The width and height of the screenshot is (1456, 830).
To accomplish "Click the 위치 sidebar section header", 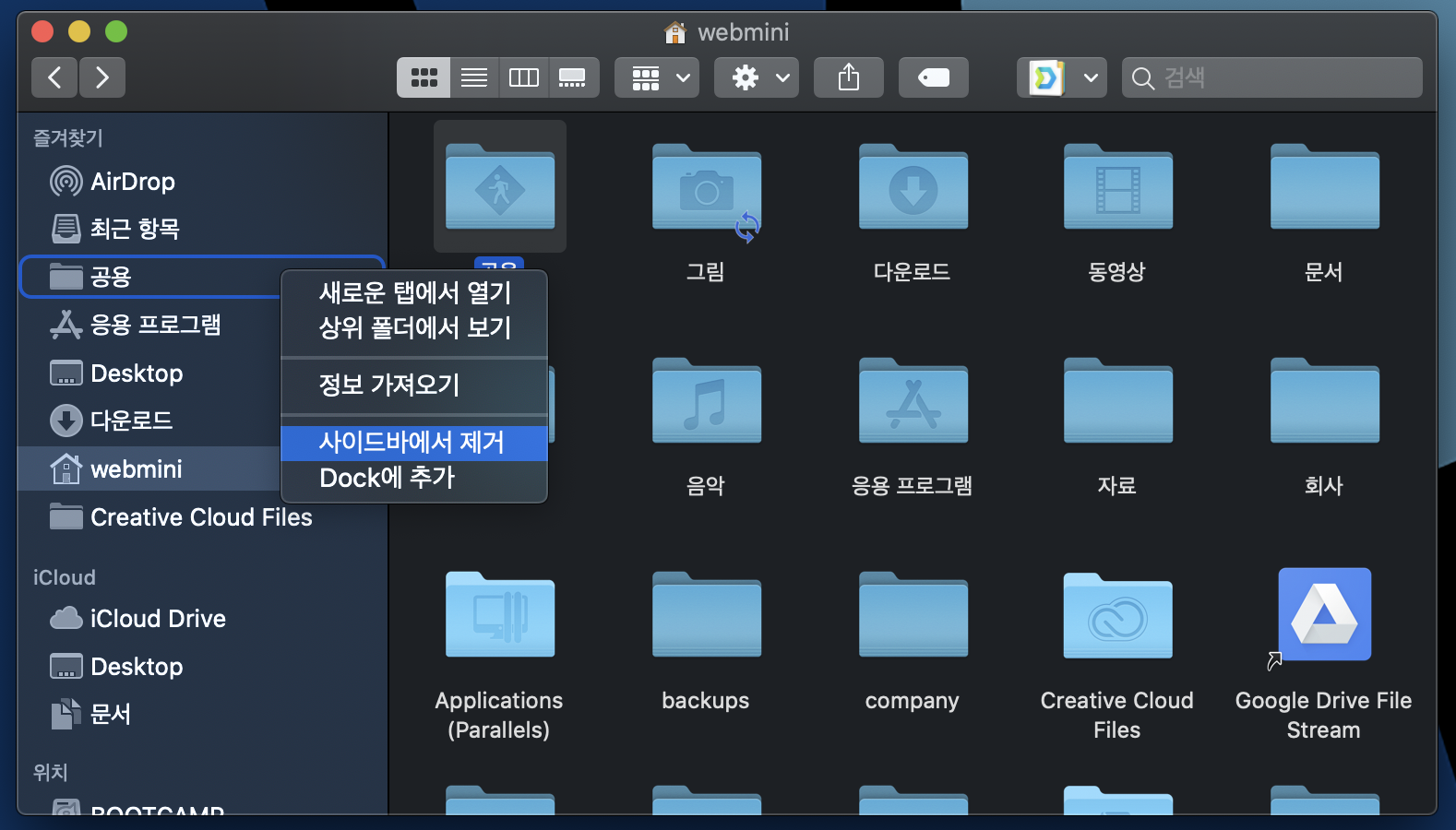I will [x=51, y=772].
